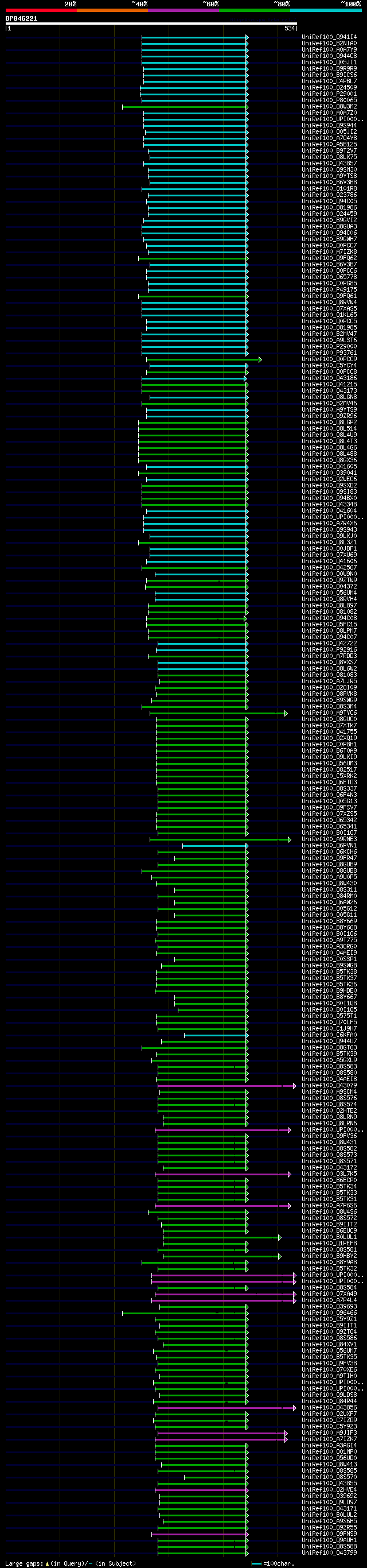Viewport: 367px width, 1568px height.
Task: Select the UniRef100_Q8GUB9 label
Action: (x=329, y=864)
